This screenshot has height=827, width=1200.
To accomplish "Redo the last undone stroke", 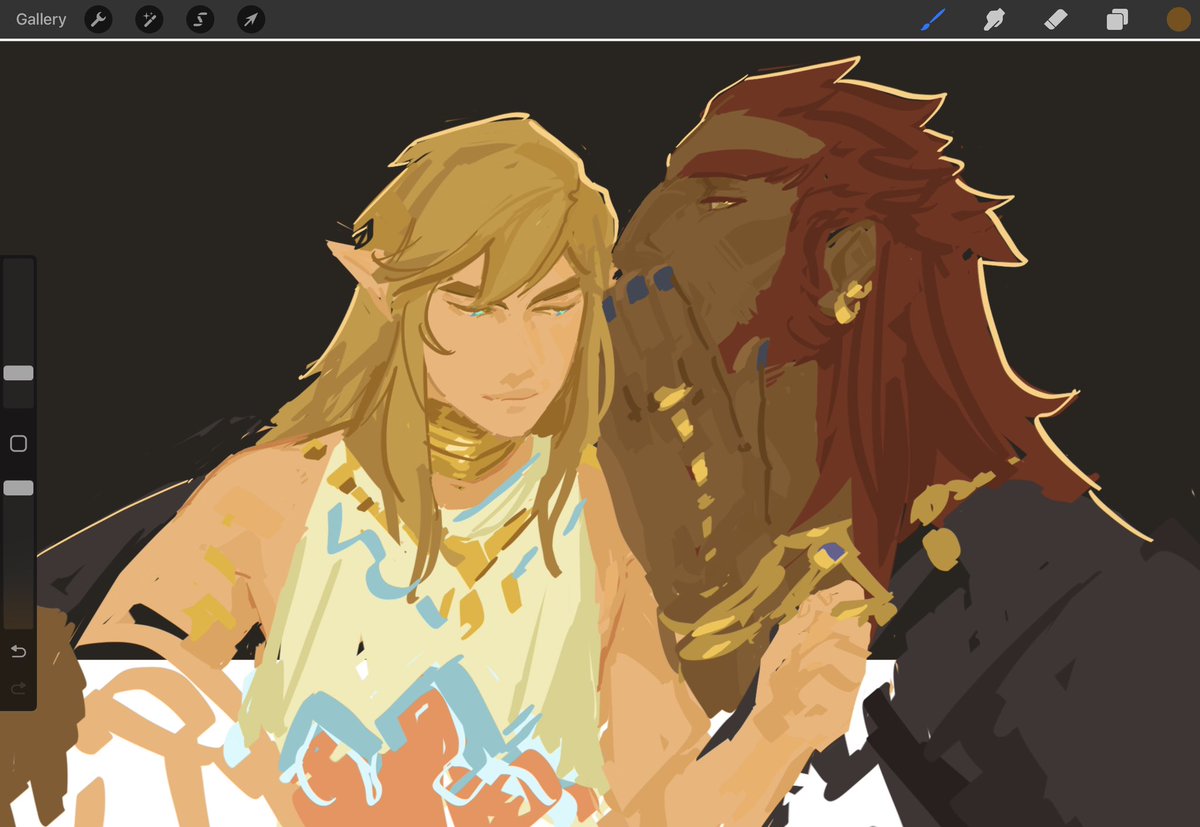I will pos(18,688).
